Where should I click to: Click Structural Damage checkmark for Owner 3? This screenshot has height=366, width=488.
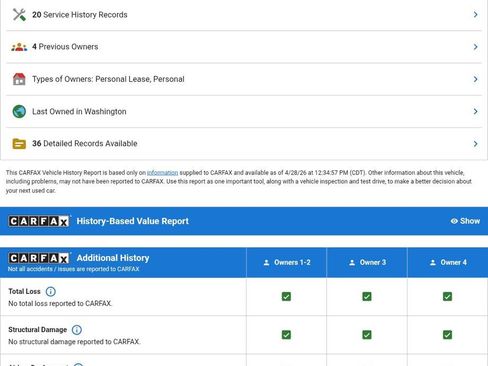pos(367,335)
